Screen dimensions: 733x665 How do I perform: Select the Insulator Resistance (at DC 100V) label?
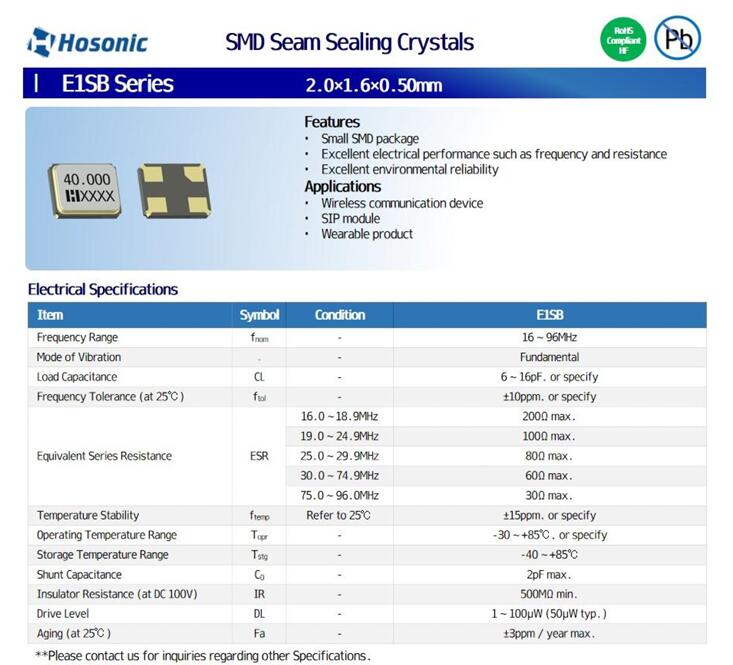(x=117, y=594)
